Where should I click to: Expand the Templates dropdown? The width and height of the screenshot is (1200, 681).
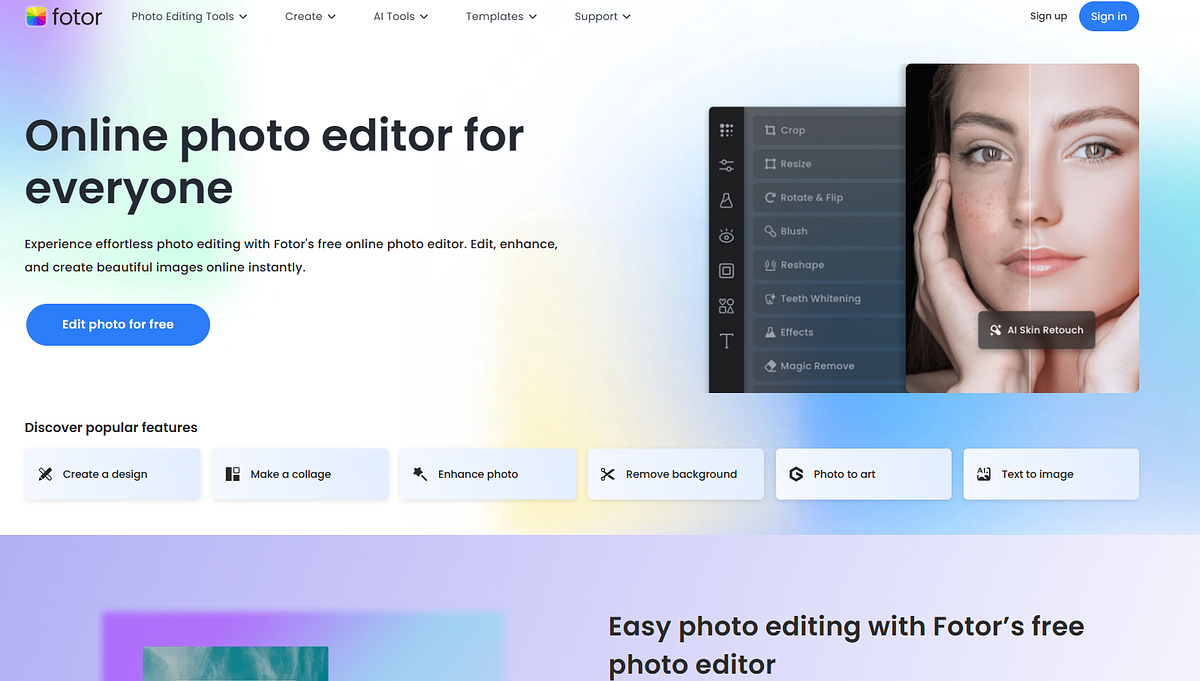coord(500,16)
